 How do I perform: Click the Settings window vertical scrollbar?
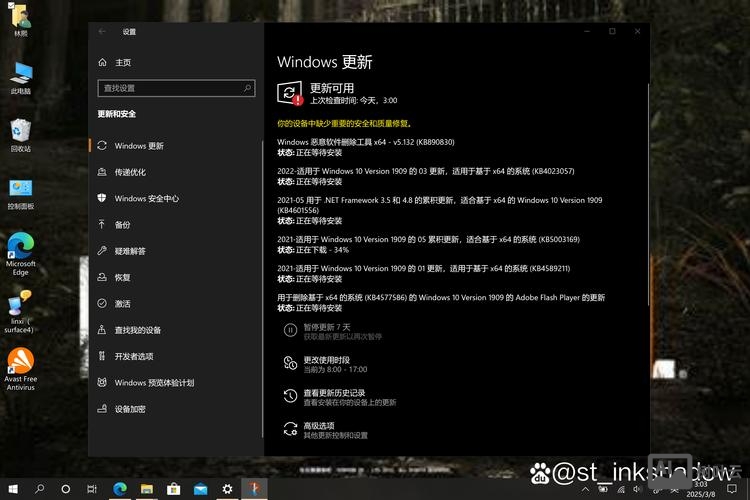click(648, 195)
